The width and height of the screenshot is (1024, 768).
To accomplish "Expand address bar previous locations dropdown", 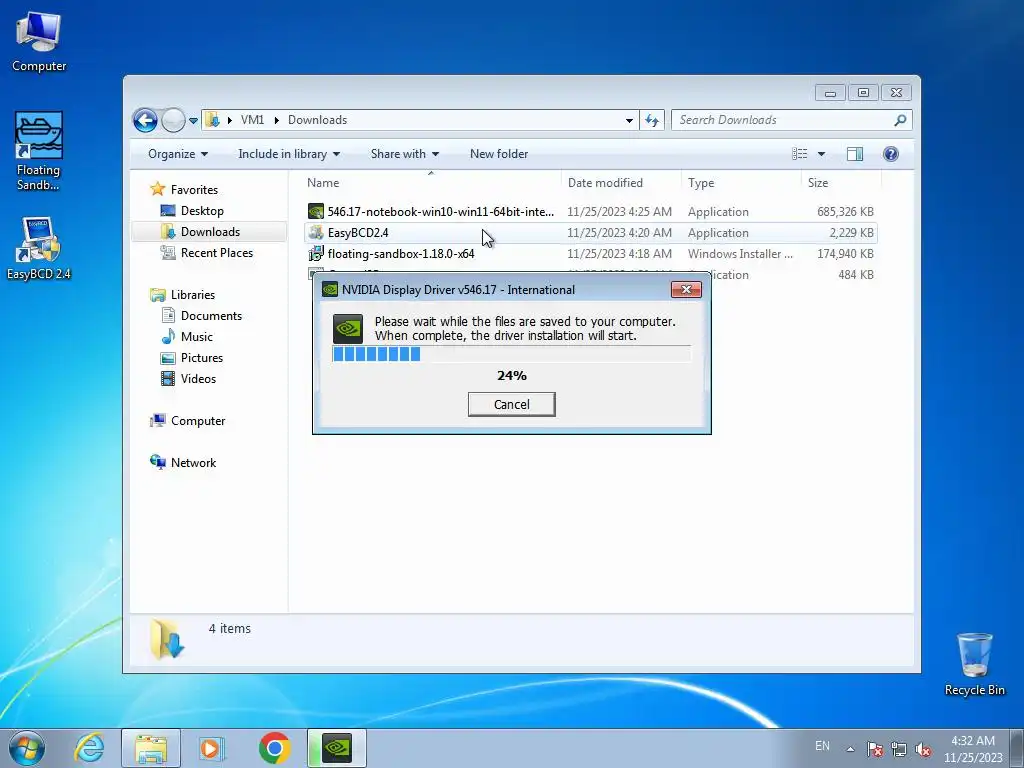I will point(629,120).
